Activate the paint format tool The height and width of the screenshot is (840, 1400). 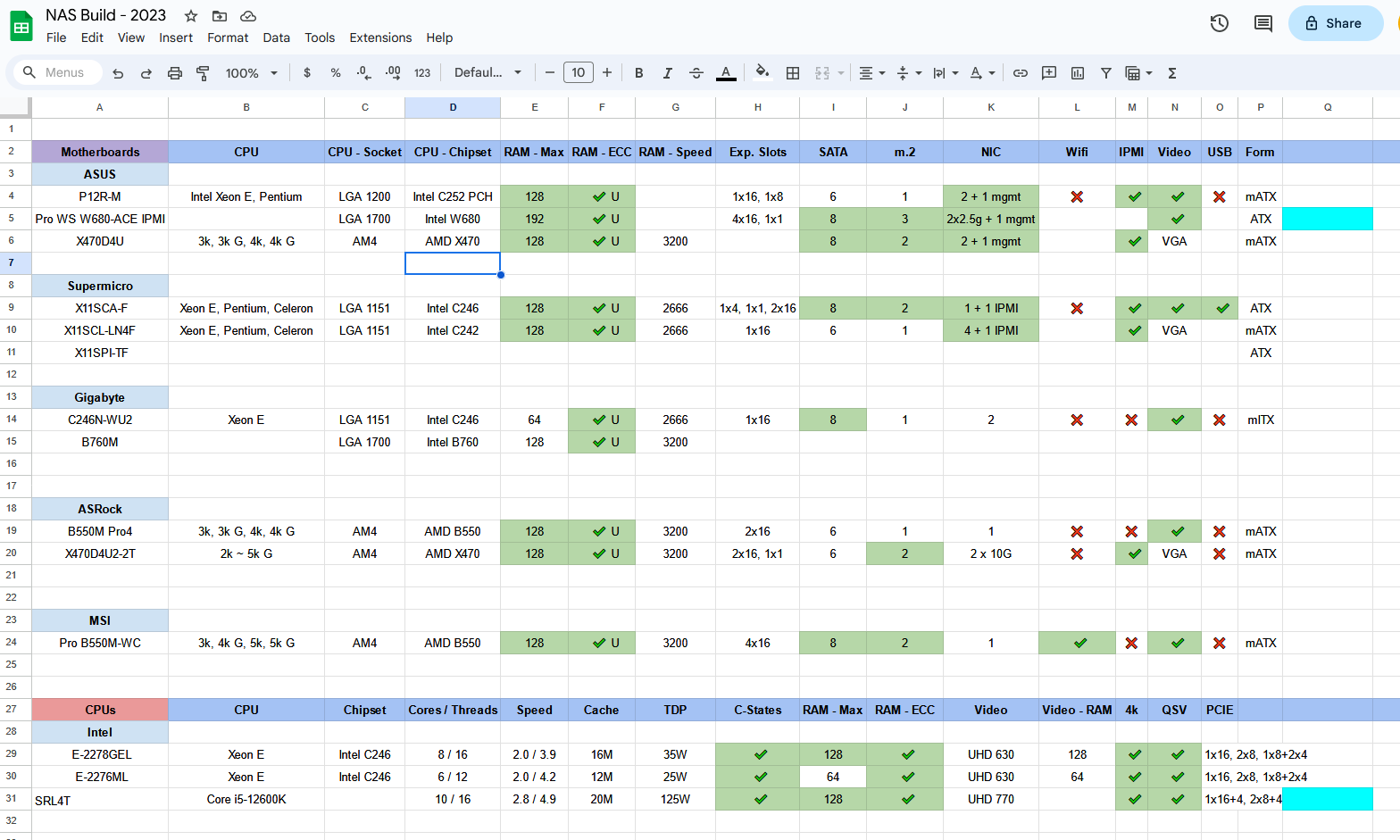pos(203,73)
